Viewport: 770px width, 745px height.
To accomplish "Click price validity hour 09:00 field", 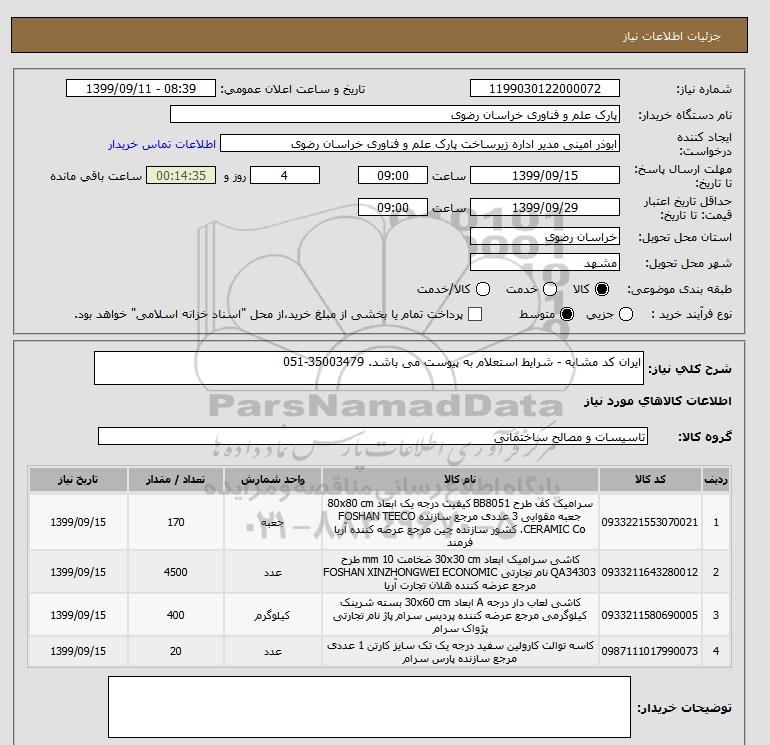I will click(x=393, y=207).
